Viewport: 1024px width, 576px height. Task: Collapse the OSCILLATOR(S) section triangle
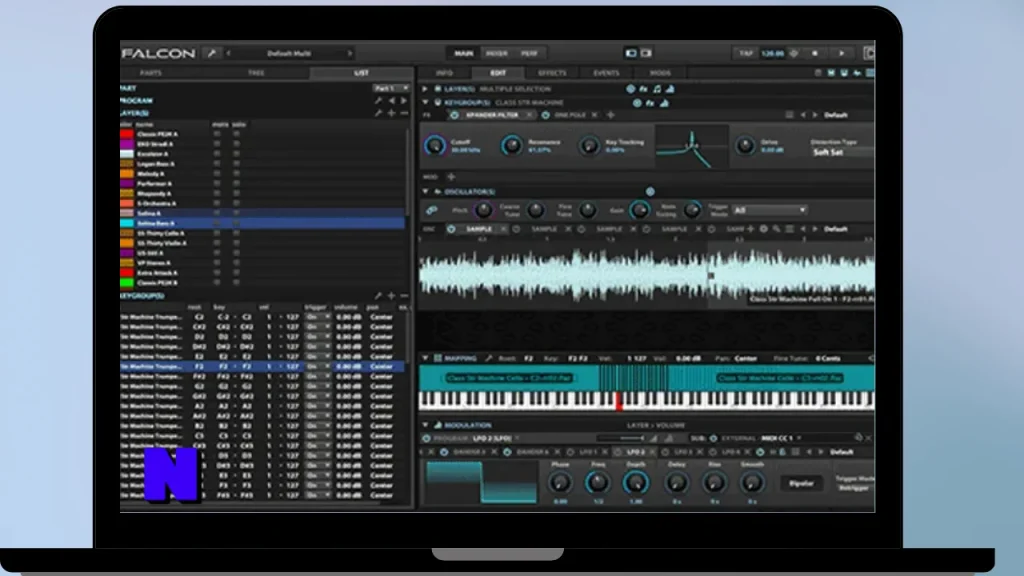coord(425,191)
